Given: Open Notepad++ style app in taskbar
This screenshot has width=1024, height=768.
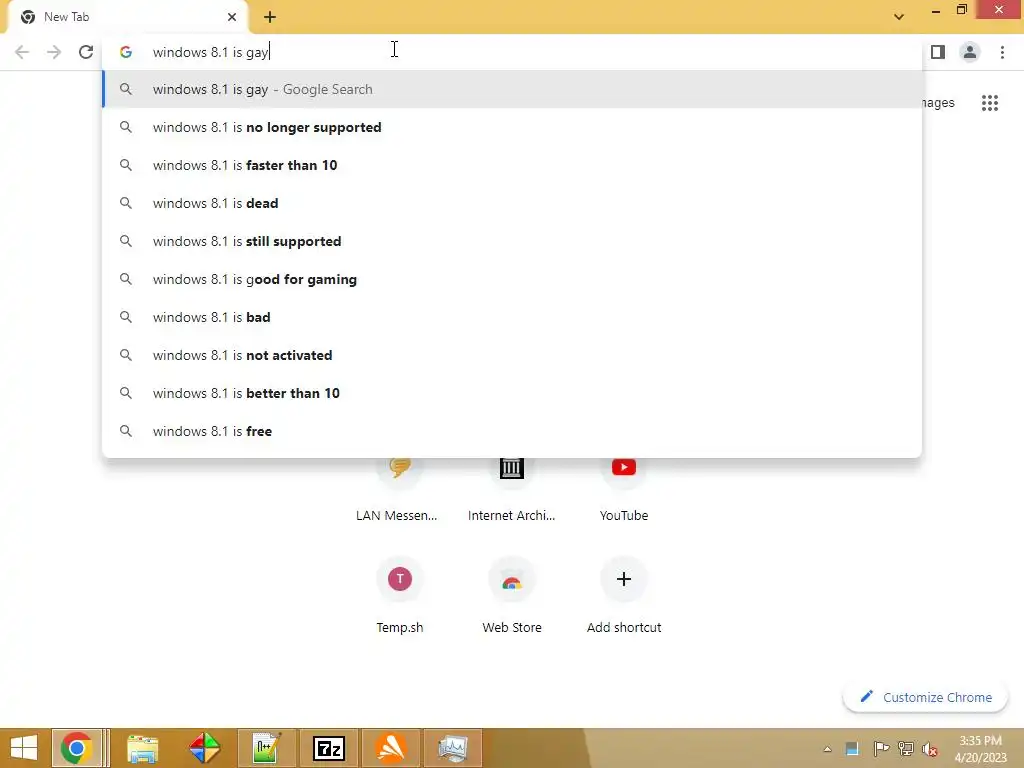Looking at the screenshot, I should [x=266, y=748].
